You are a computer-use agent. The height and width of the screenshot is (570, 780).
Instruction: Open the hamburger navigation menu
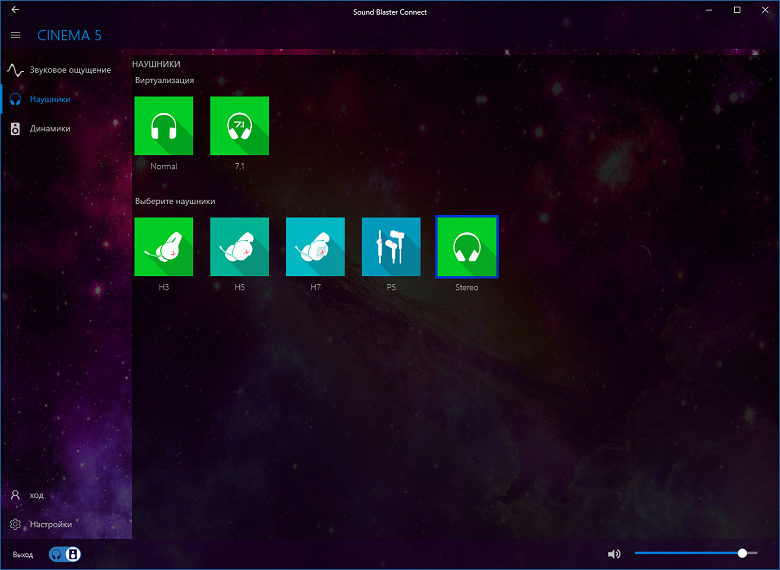coord(15,35)
